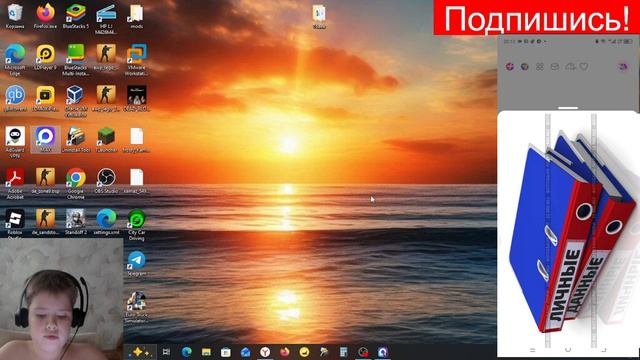Click the webcam overlay video
This screenshot has width=640, height=360.
tap(61, 299)
